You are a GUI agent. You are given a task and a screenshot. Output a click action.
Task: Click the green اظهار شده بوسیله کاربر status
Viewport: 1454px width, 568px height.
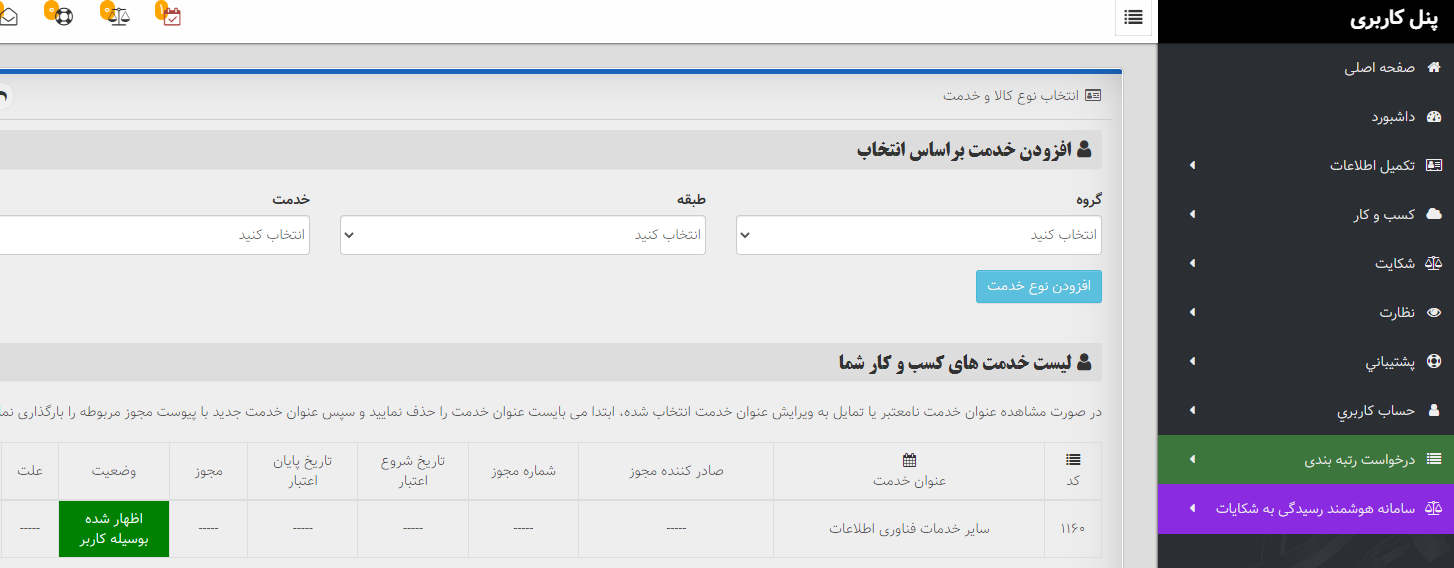(x=114, y=529)
